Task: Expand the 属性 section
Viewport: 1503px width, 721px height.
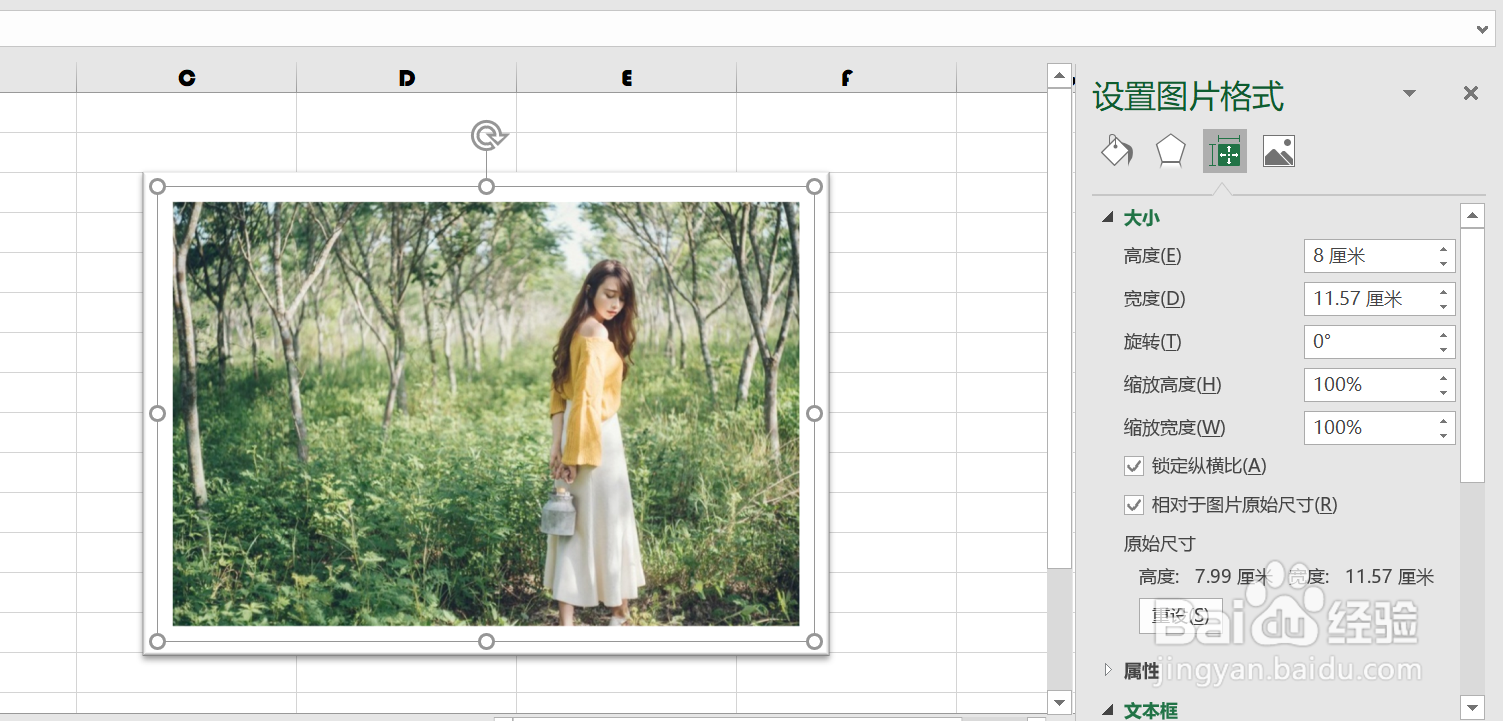Action: click(1108, 670)
